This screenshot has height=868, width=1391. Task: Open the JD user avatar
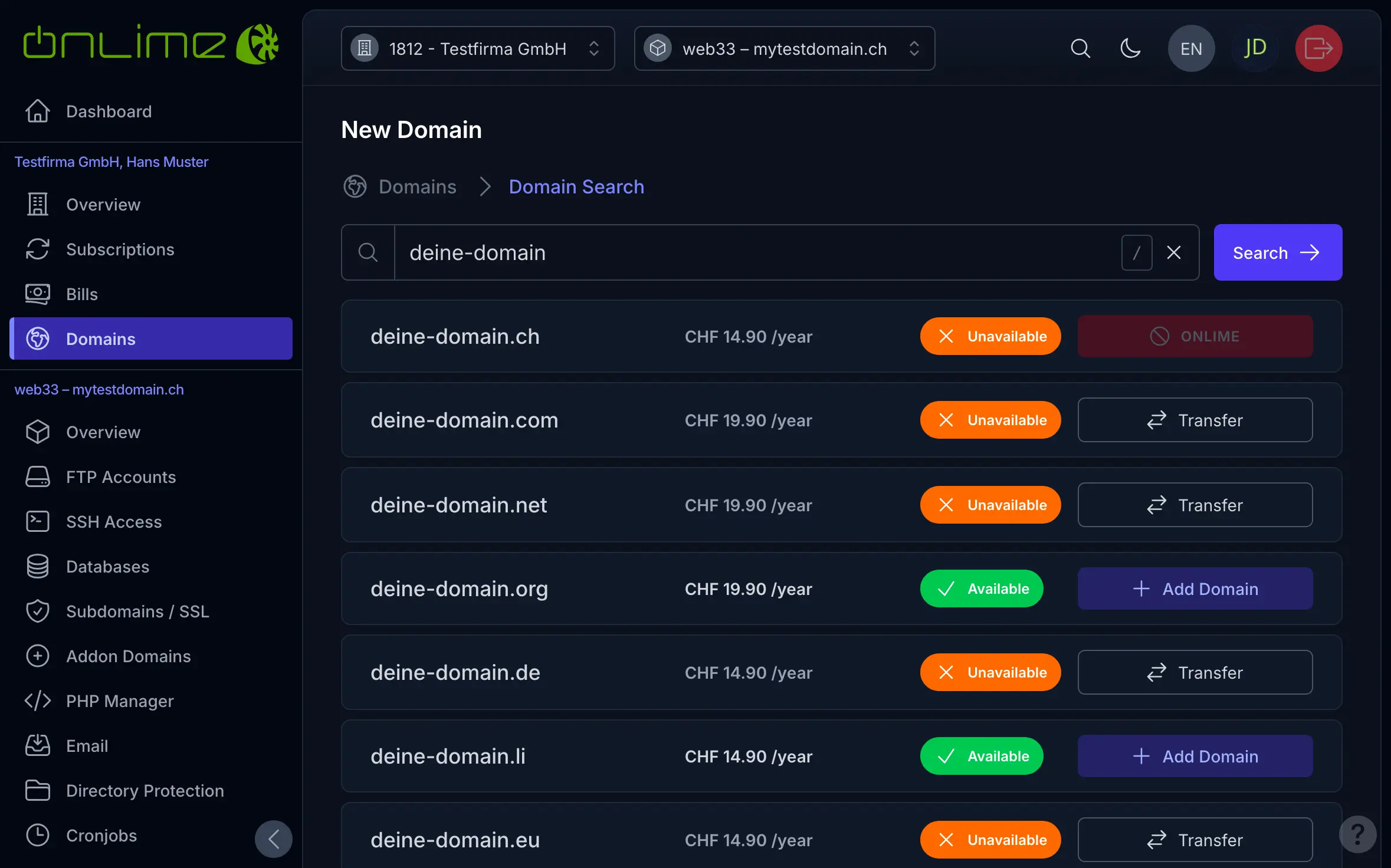coord(1255,48)
